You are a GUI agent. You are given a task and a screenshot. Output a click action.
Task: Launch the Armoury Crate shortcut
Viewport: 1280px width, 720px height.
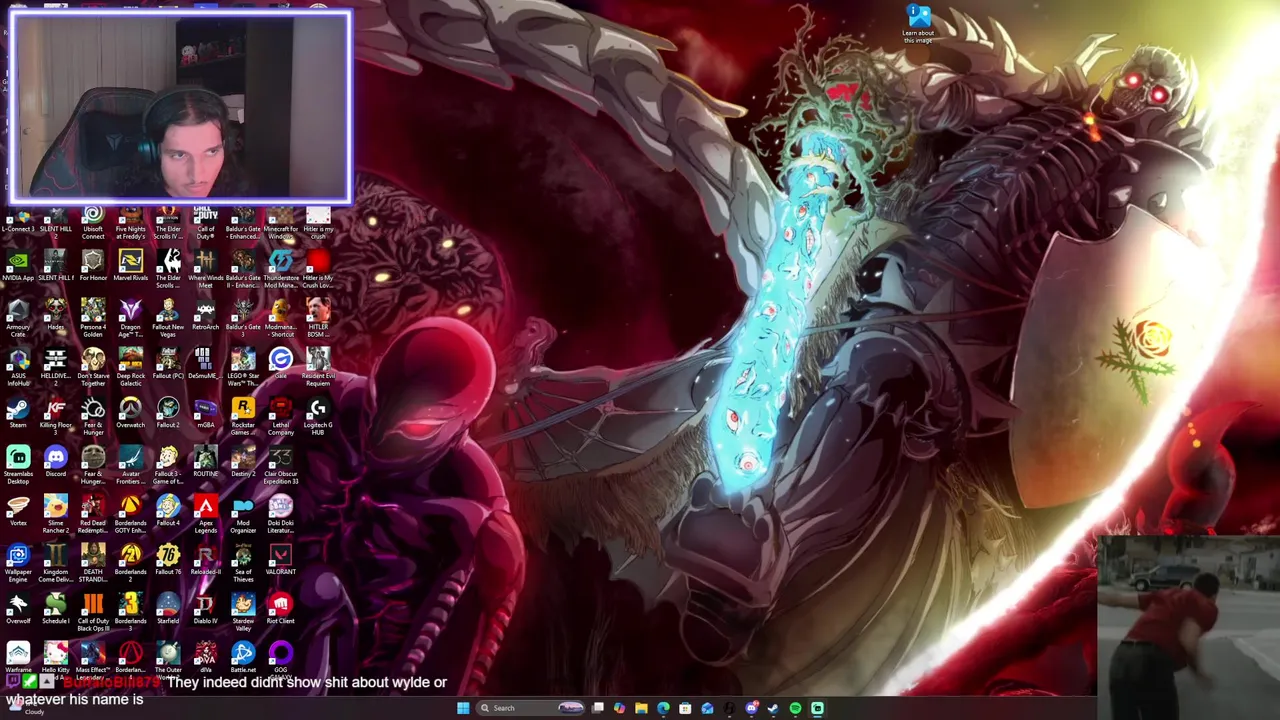(18, 319)
